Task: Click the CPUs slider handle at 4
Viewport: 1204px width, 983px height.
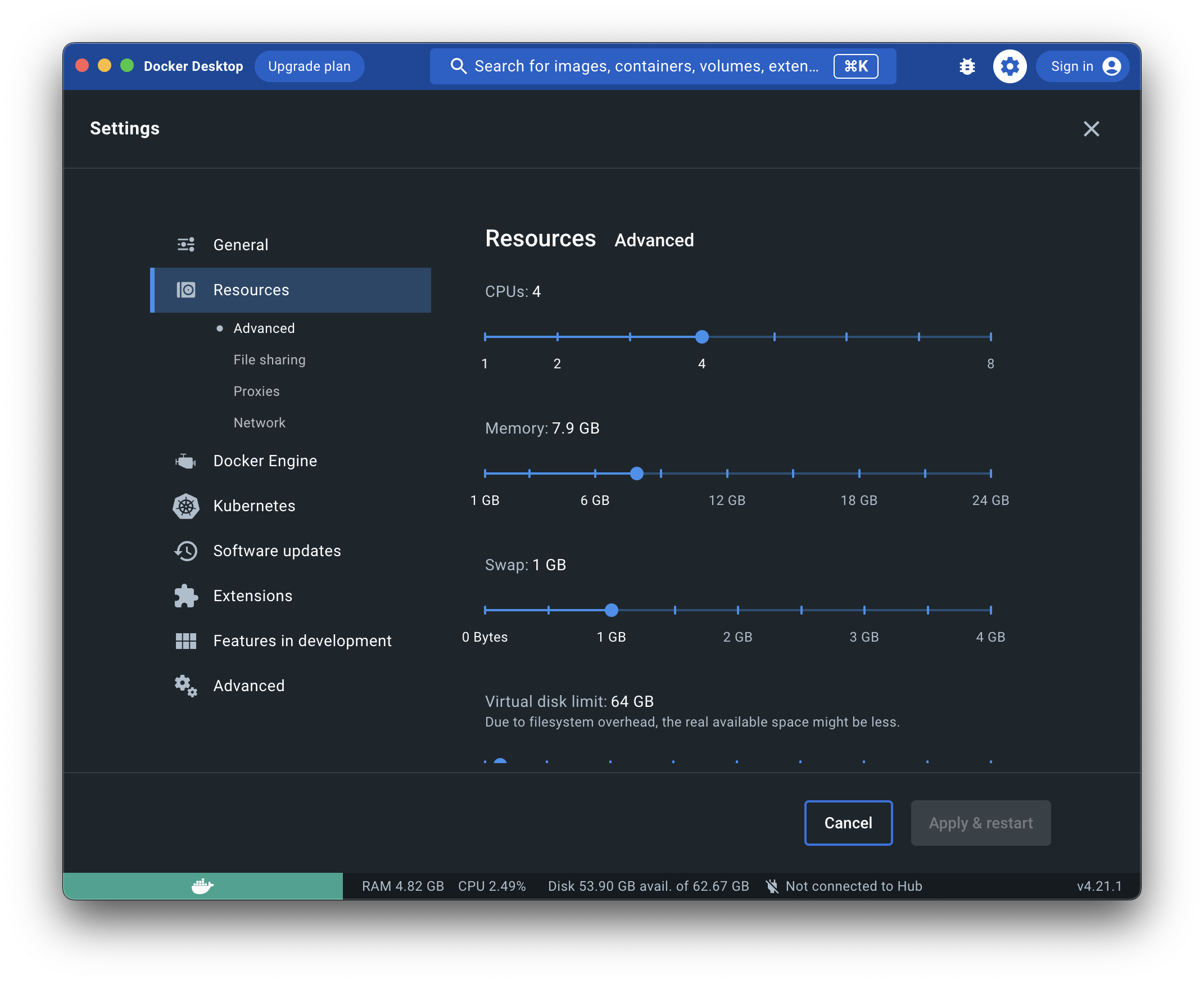Action: click(702, 337)
